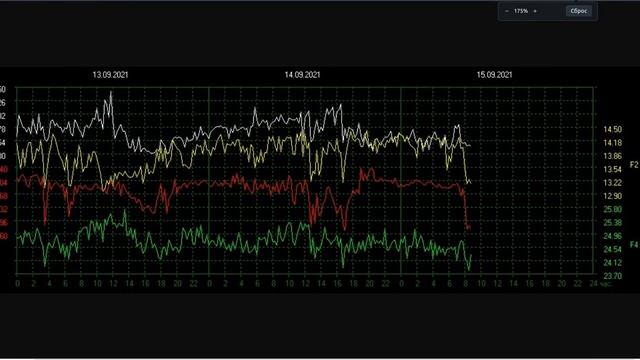Click the 14.18 value on right axis
Screen dimensions: 640x360
tap(613, 143)
